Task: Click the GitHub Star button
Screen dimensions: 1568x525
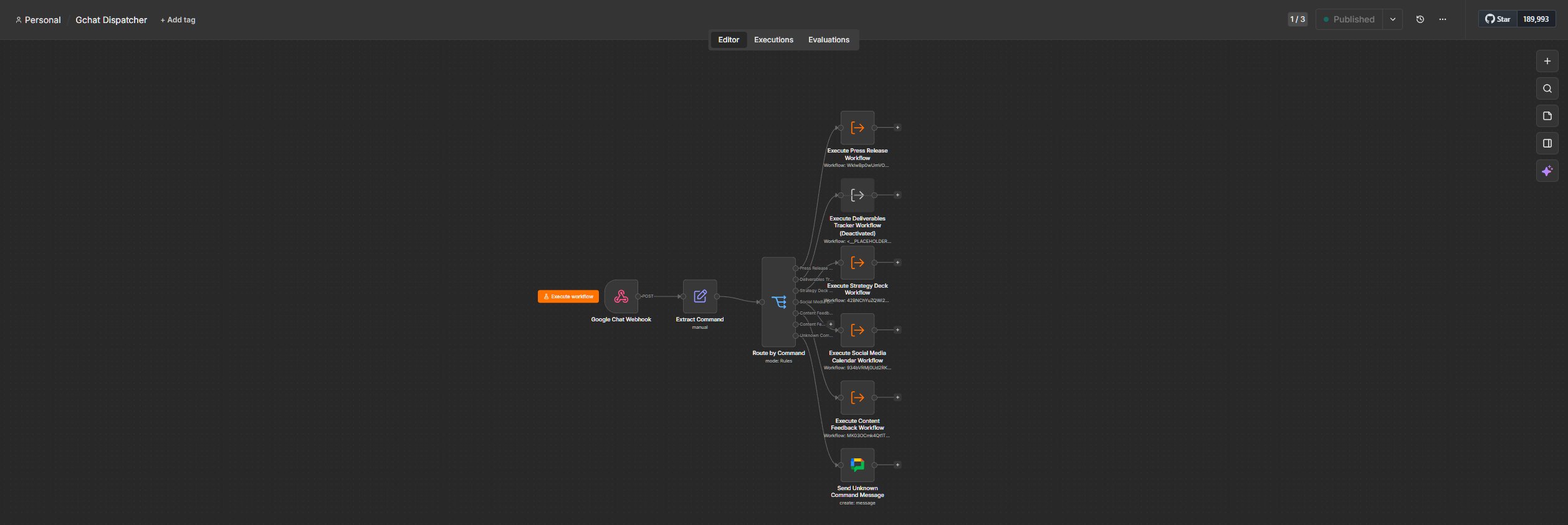Action: [x=1498, y=19]
